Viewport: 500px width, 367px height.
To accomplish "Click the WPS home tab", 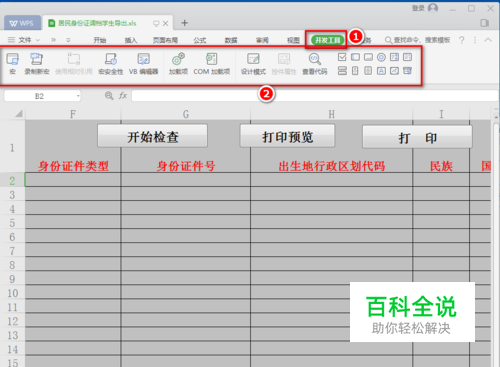I will coord(22,23).
